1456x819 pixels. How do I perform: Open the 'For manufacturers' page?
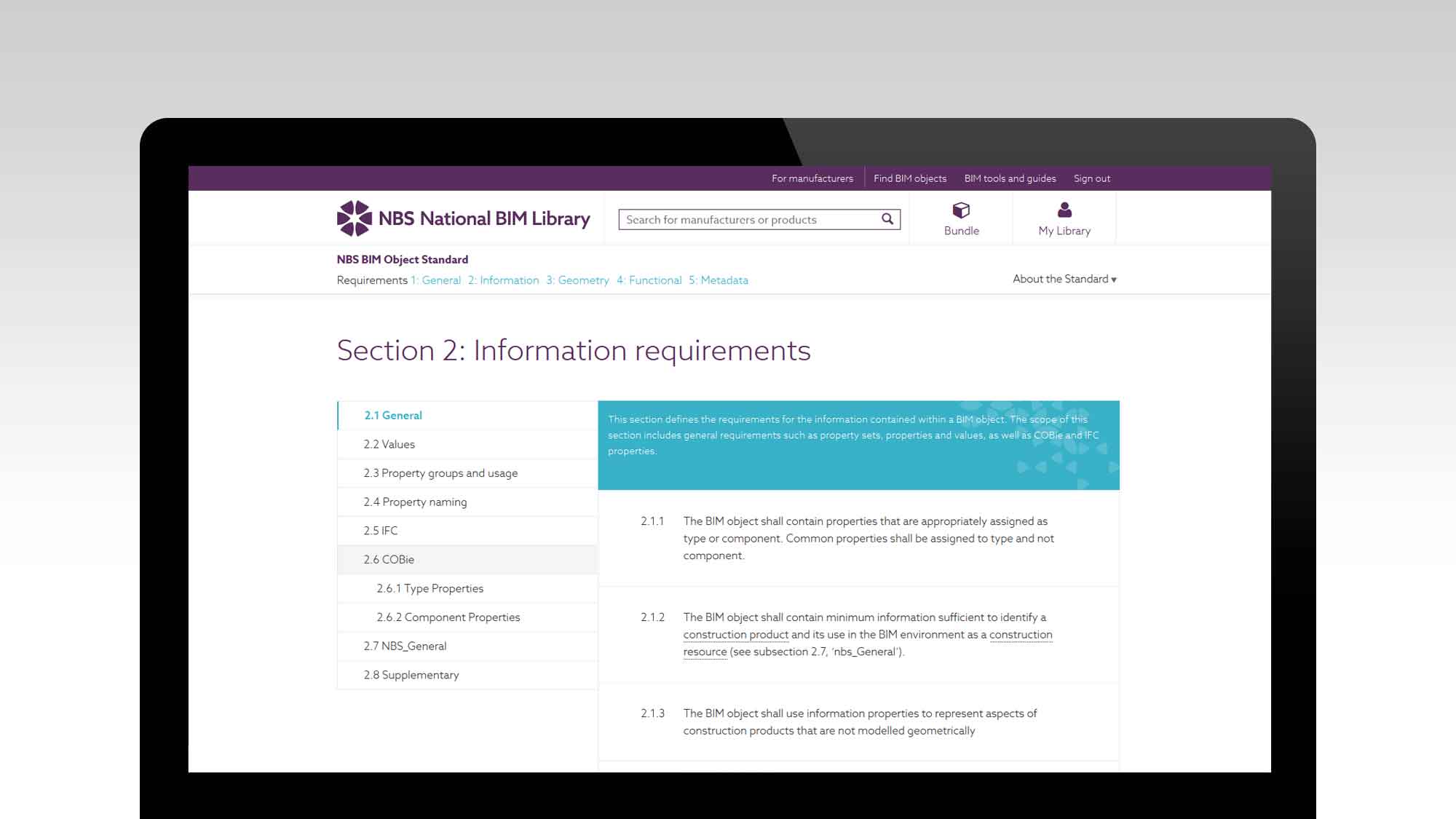pyautogui.click(x=812, y=178)
